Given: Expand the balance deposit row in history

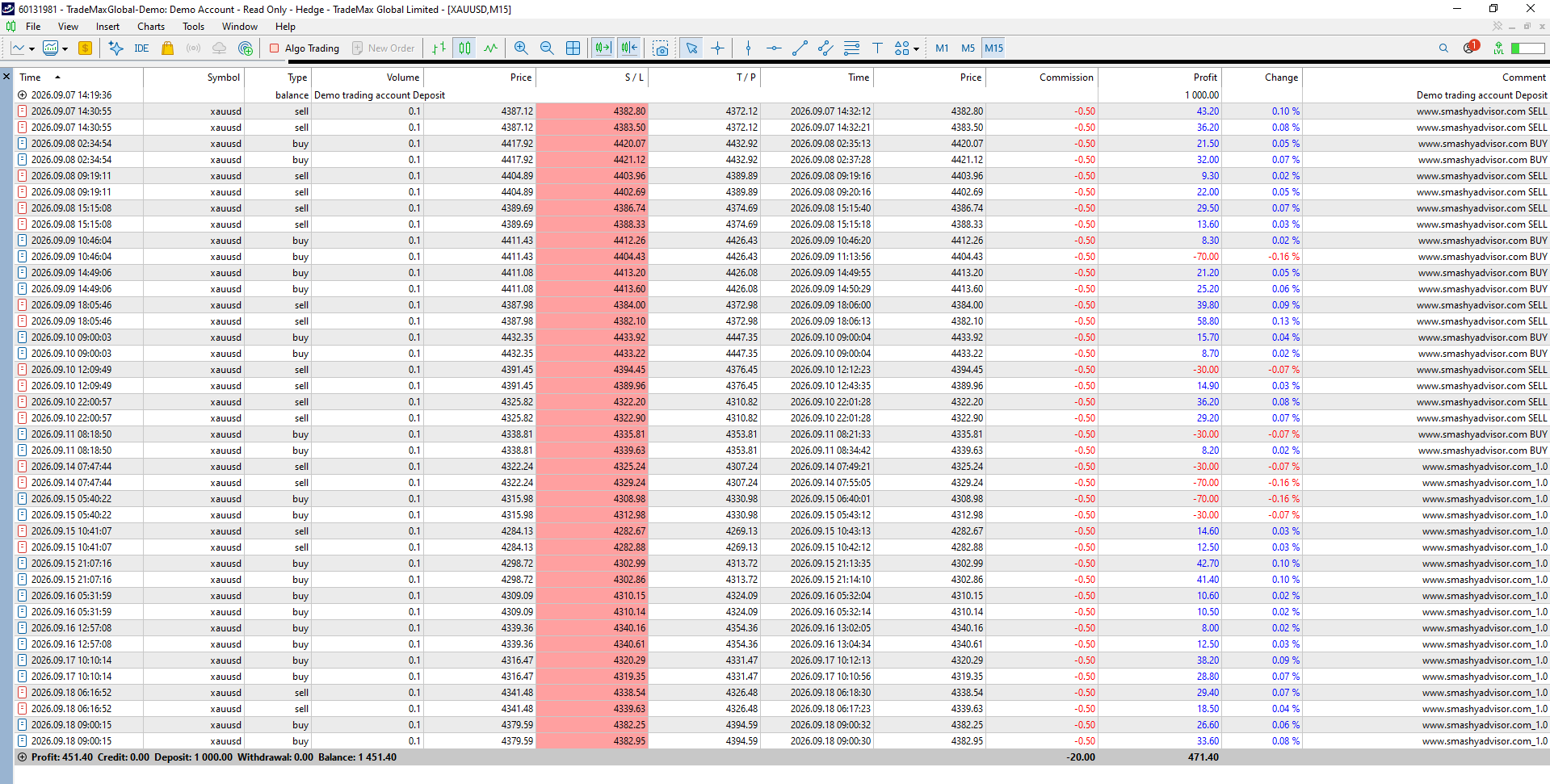Looking at the screenshot, I should (x=23, y=95).
